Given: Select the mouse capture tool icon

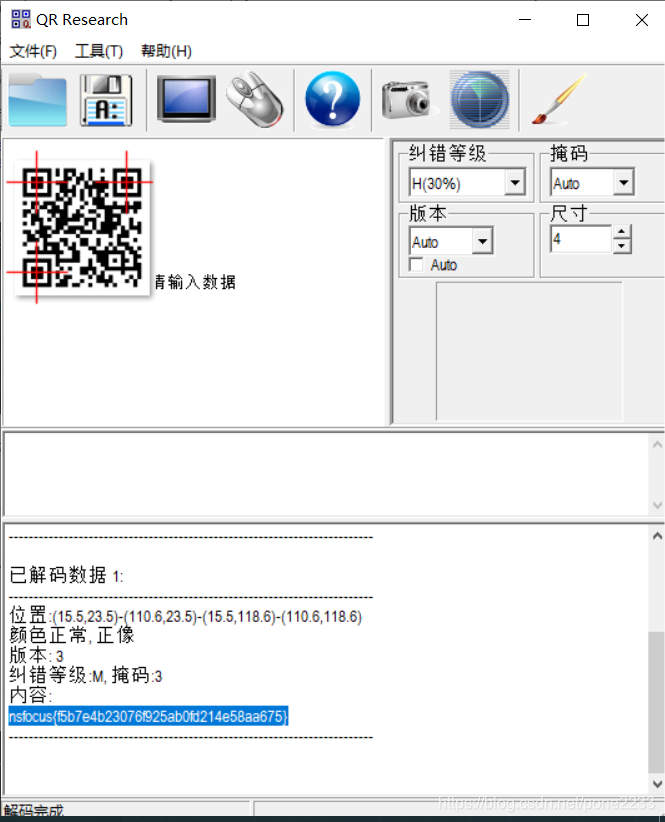Looking at the screenshot, I should click(255, 100).
